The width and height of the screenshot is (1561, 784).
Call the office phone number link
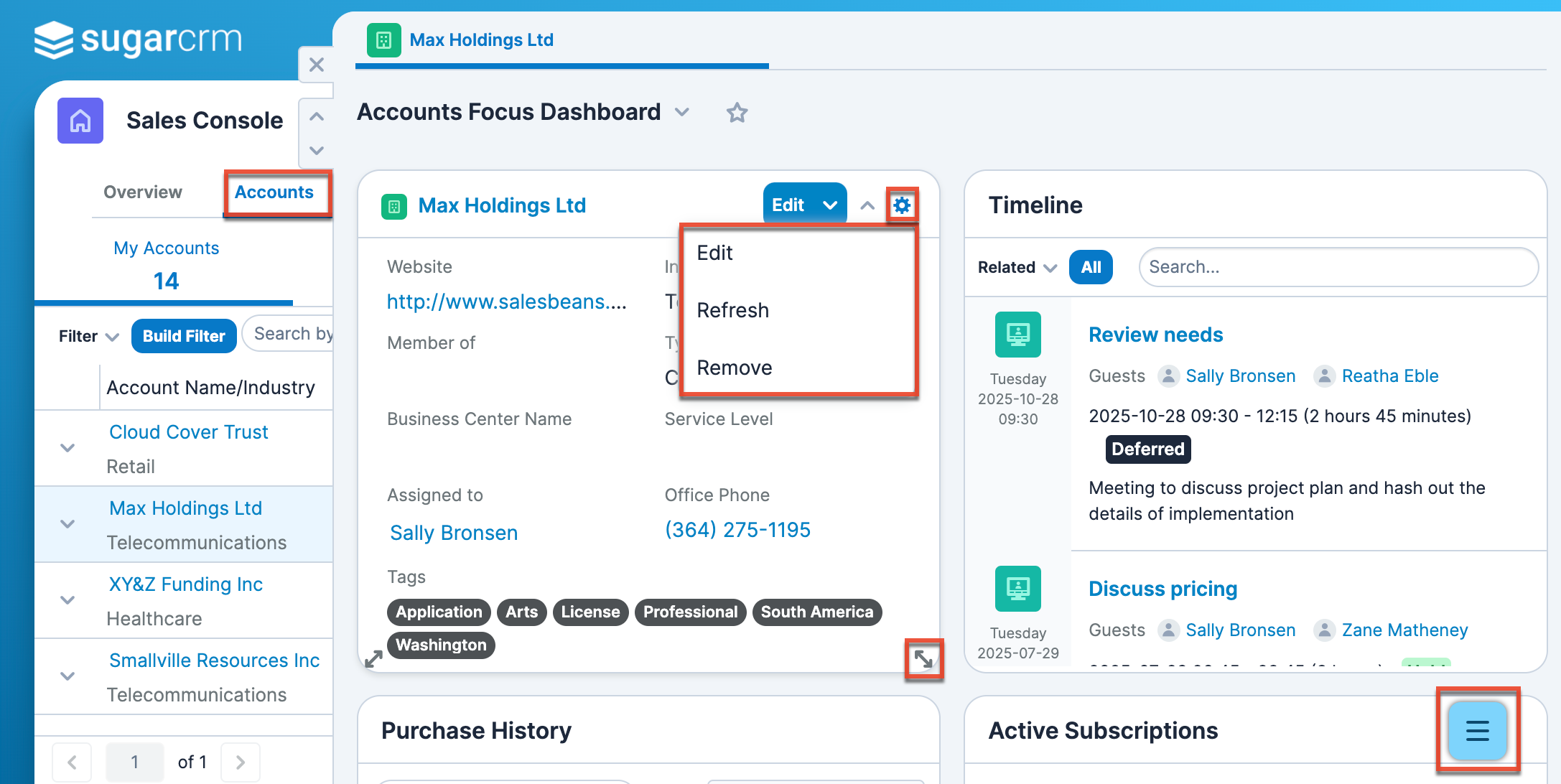pos(737,529)
